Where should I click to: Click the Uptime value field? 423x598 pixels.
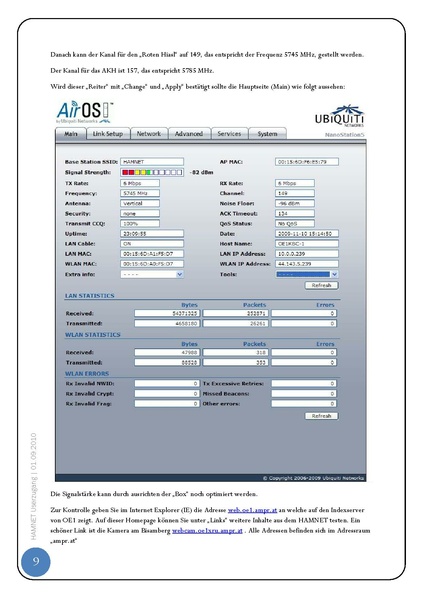tap(152, 233)
